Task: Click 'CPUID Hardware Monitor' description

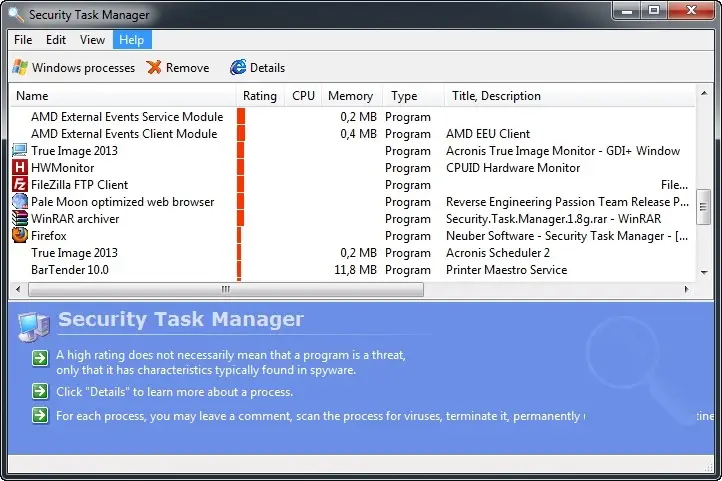Action: click(513, 168)
